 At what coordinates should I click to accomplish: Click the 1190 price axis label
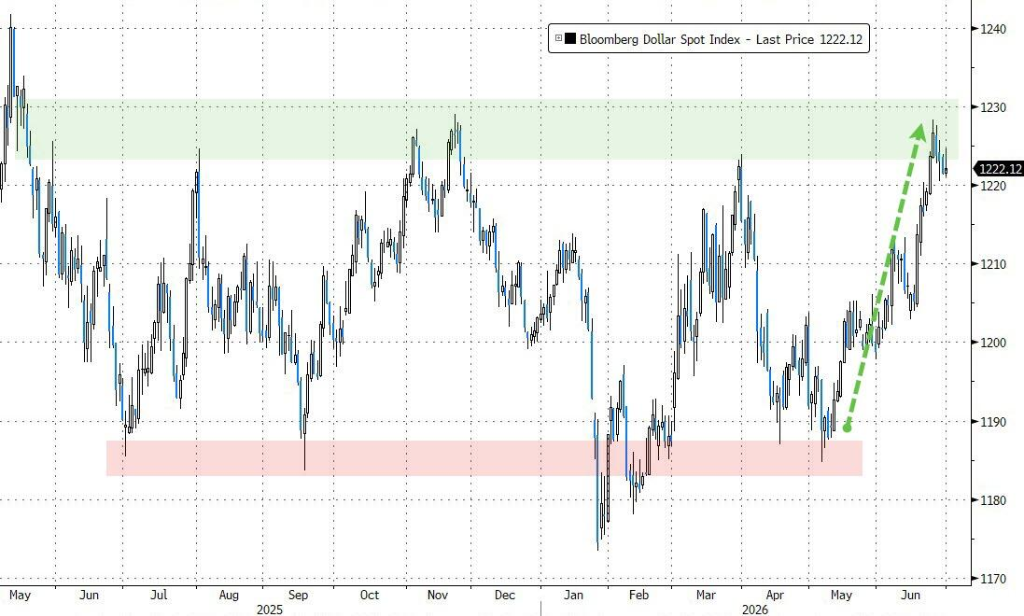(992, 422)
